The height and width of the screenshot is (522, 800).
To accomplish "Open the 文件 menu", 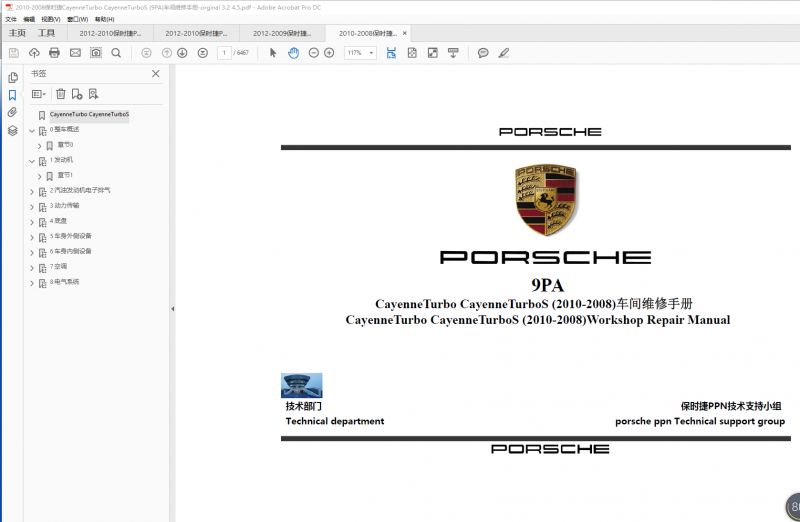I will coord(11,19).
